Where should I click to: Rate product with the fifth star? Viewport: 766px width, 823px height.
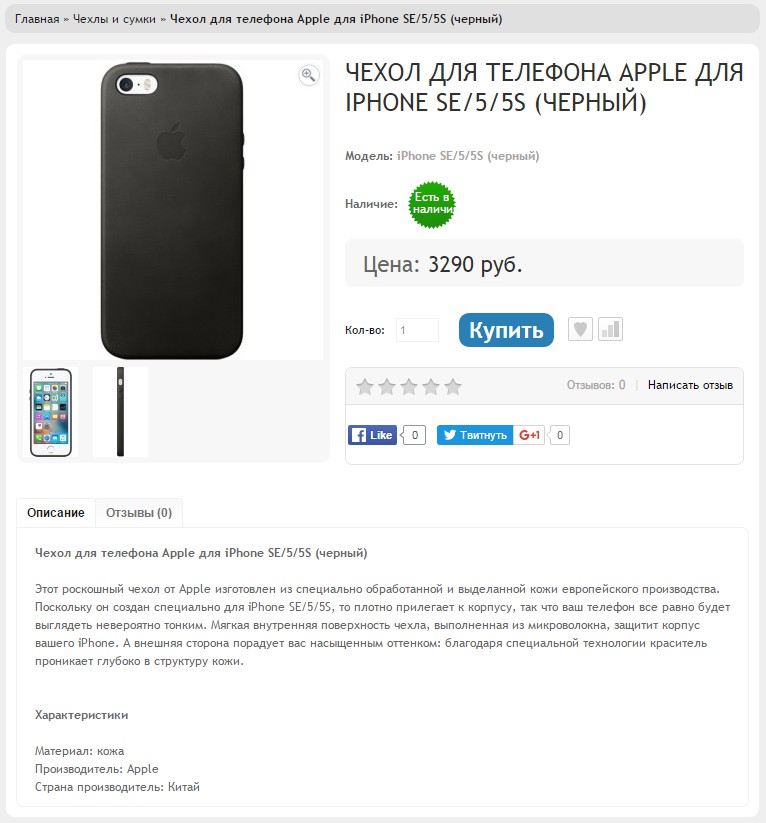(453, 387)
